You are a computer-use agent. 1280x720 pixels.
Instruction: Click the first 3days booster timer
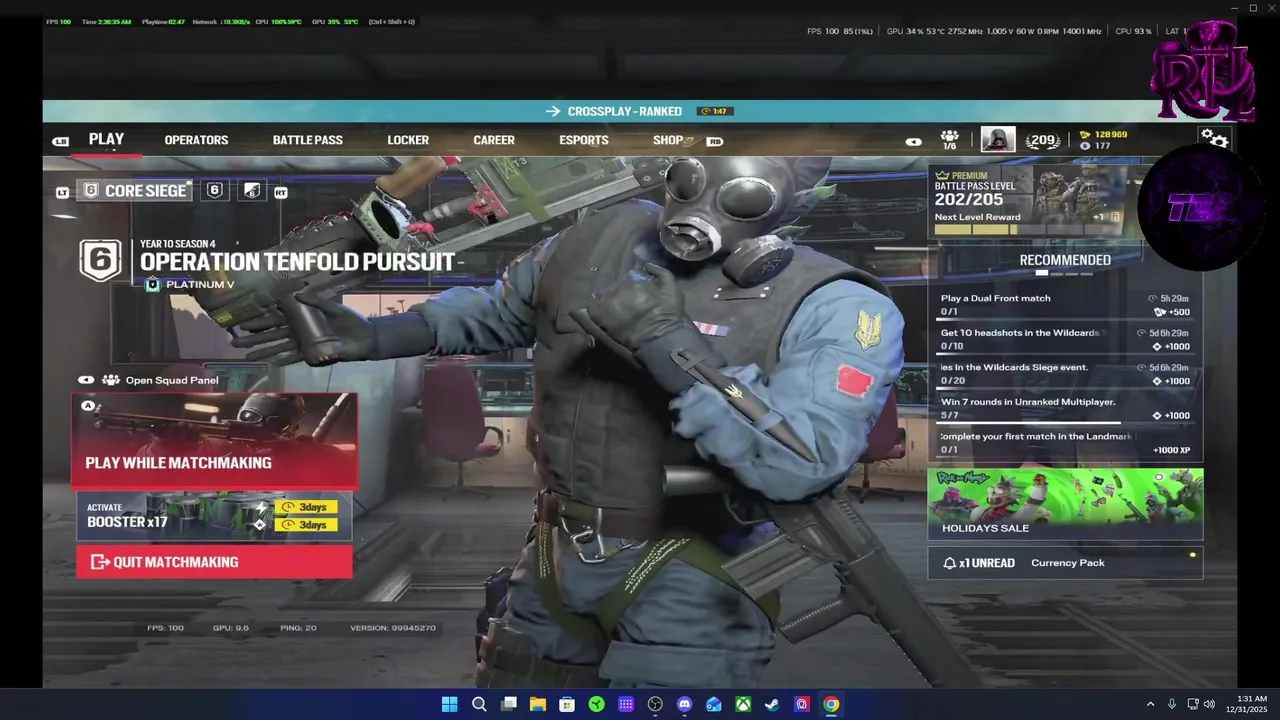click(x=306, y=507)
